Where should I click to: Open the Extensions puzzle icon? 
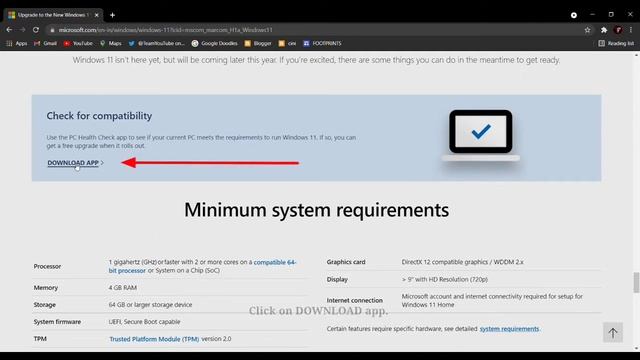point(604,30)
